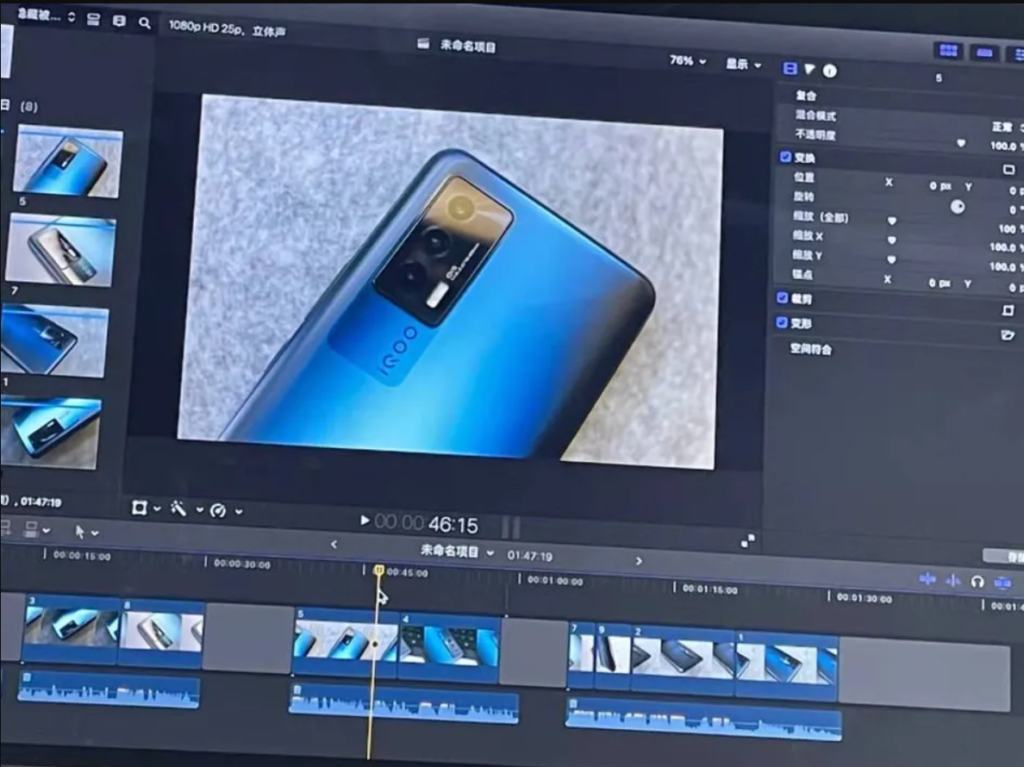Toggle filmstrip/list clip appearance icon
The height and width of the screenshot is (767, 1024).
point(93,20)
